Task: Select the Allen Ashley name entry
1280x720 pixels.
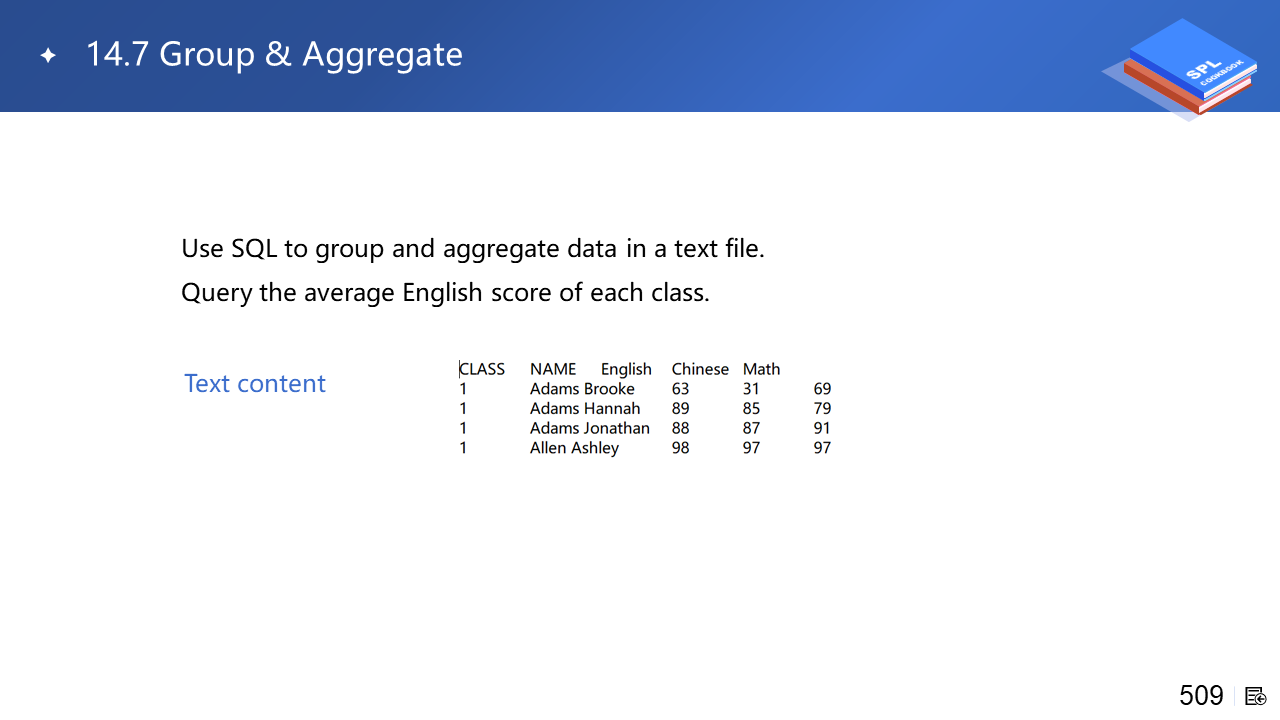Action: point(574,448)
